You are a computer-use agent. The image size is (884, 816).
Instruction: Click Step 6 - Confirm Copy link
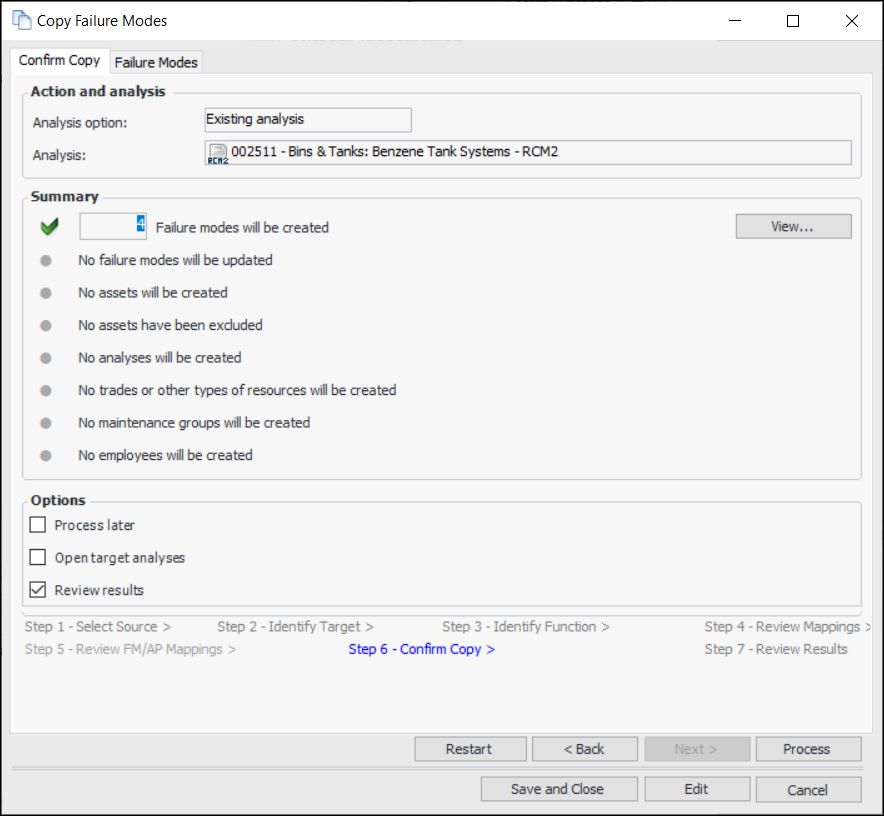(x=421, y=649)
